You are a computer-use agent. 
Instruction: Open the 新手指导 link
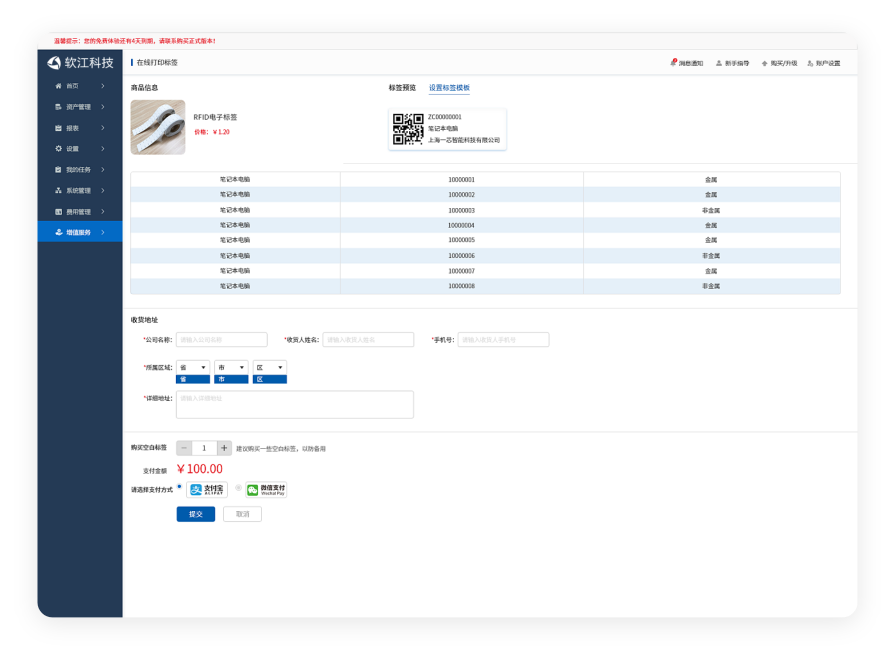(737, 63)
